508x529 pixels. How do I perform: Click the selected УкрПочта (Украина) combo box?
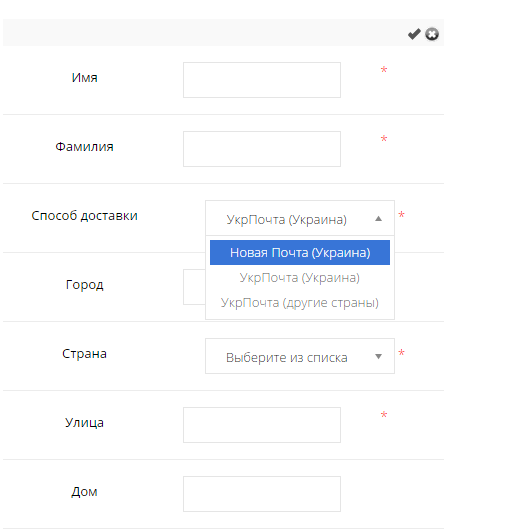coord(300,218)
